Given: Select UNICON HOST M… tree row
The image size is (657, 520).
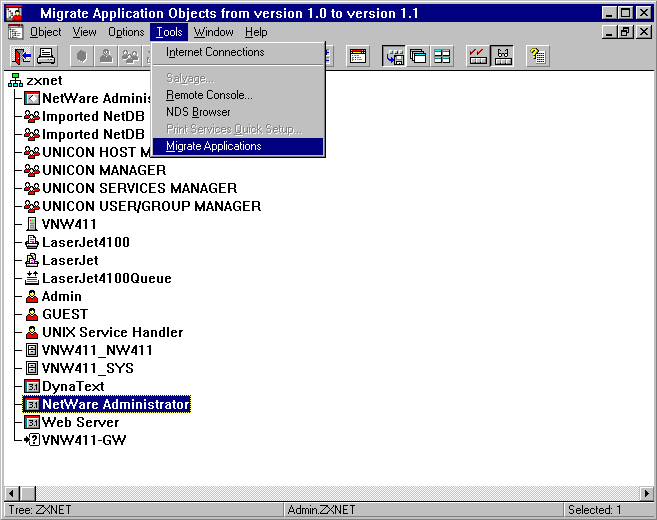Looking at the screenshot, I should point(88,152).
